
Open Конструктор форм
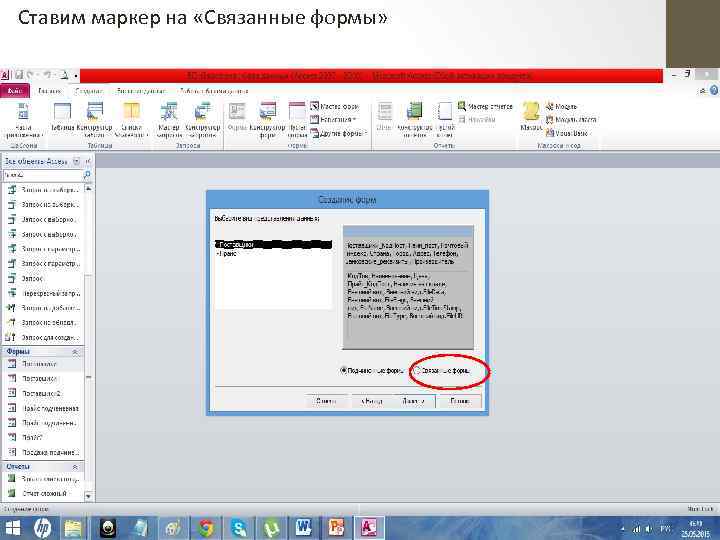point(268,120)
